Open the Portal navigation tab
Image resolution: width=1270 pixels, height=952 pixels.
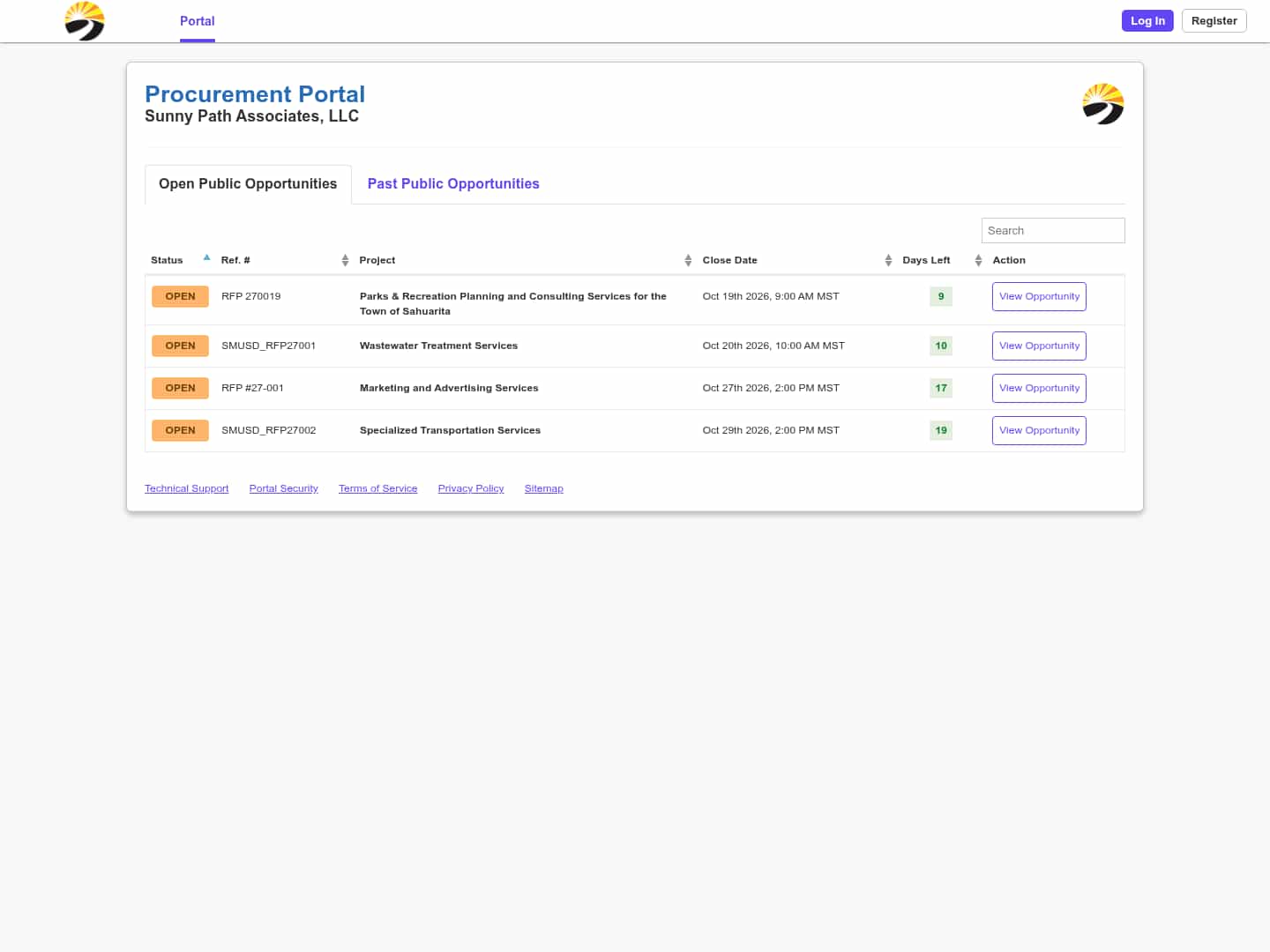pyautogui.click(x=198, y=21)
